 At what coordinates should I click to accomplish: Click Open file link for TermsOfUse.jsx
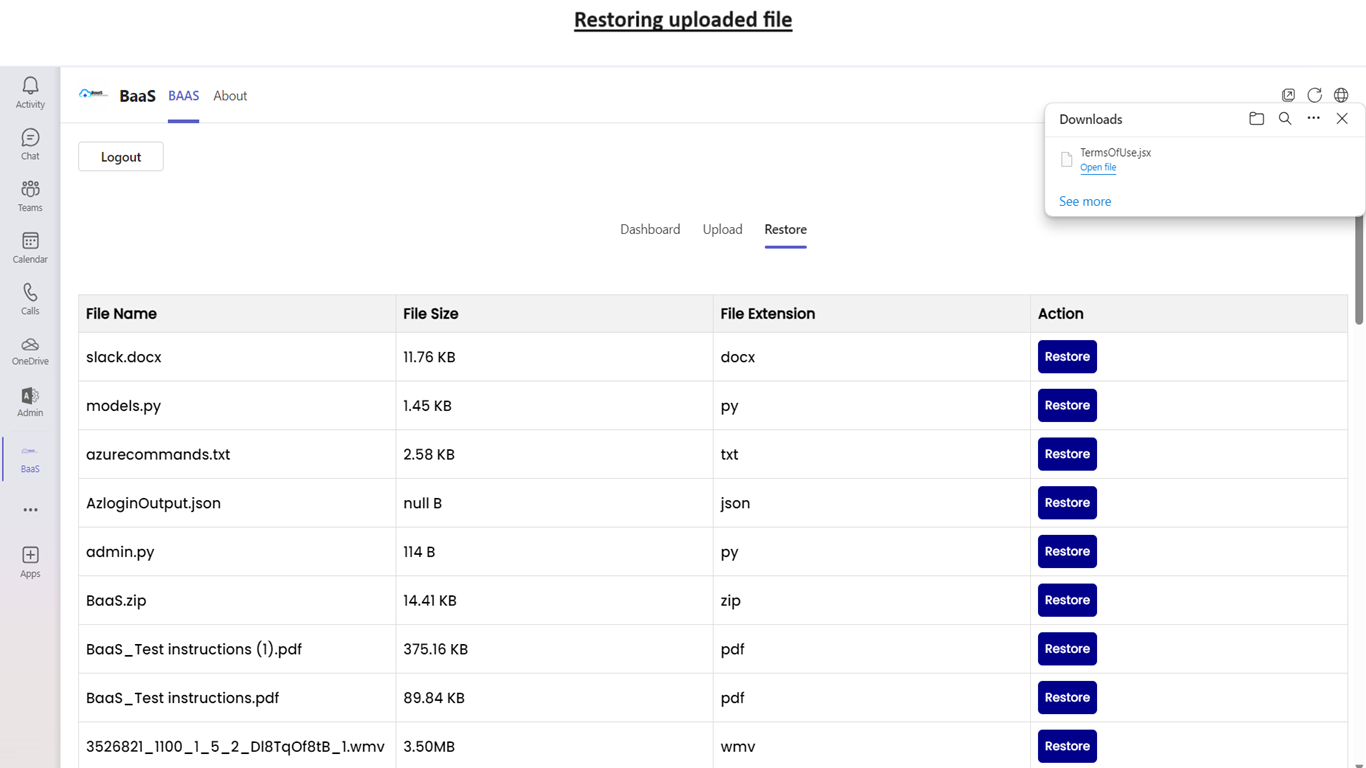1098,168
